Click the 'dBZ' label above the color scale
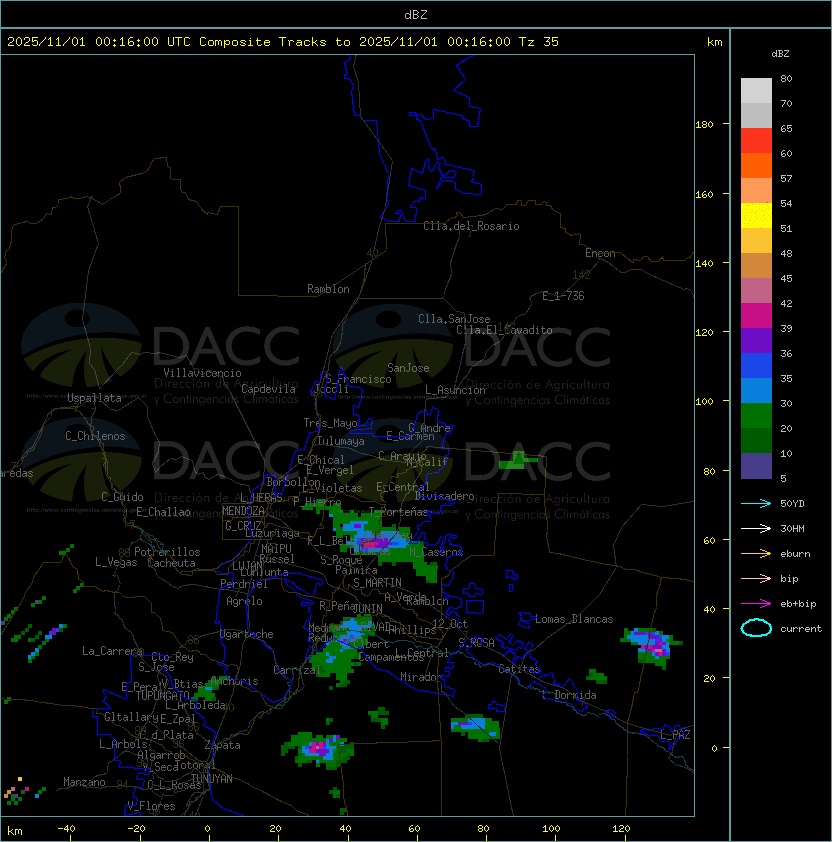 (780, 54)
